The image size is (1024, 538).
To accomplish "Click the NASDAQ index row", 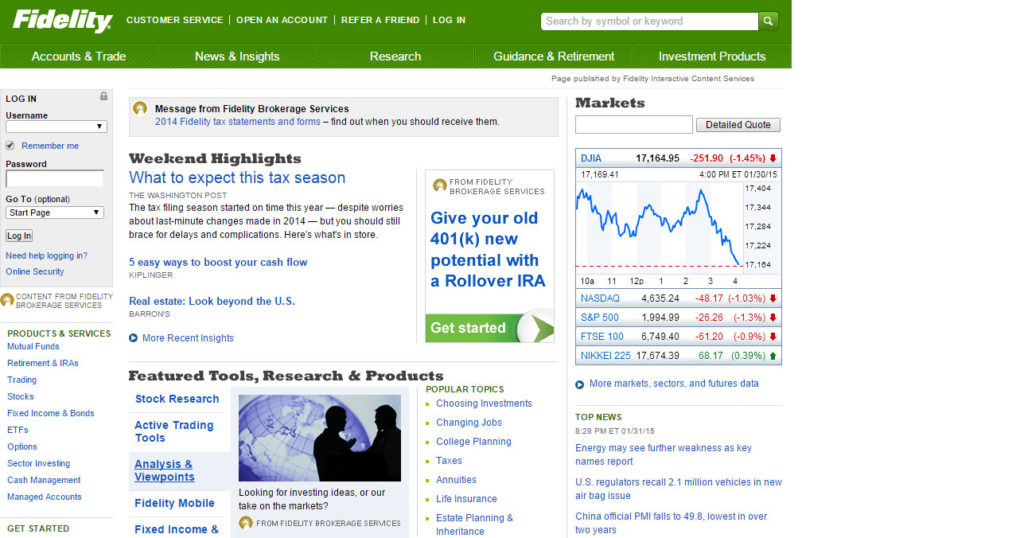I will pos(679,298).
